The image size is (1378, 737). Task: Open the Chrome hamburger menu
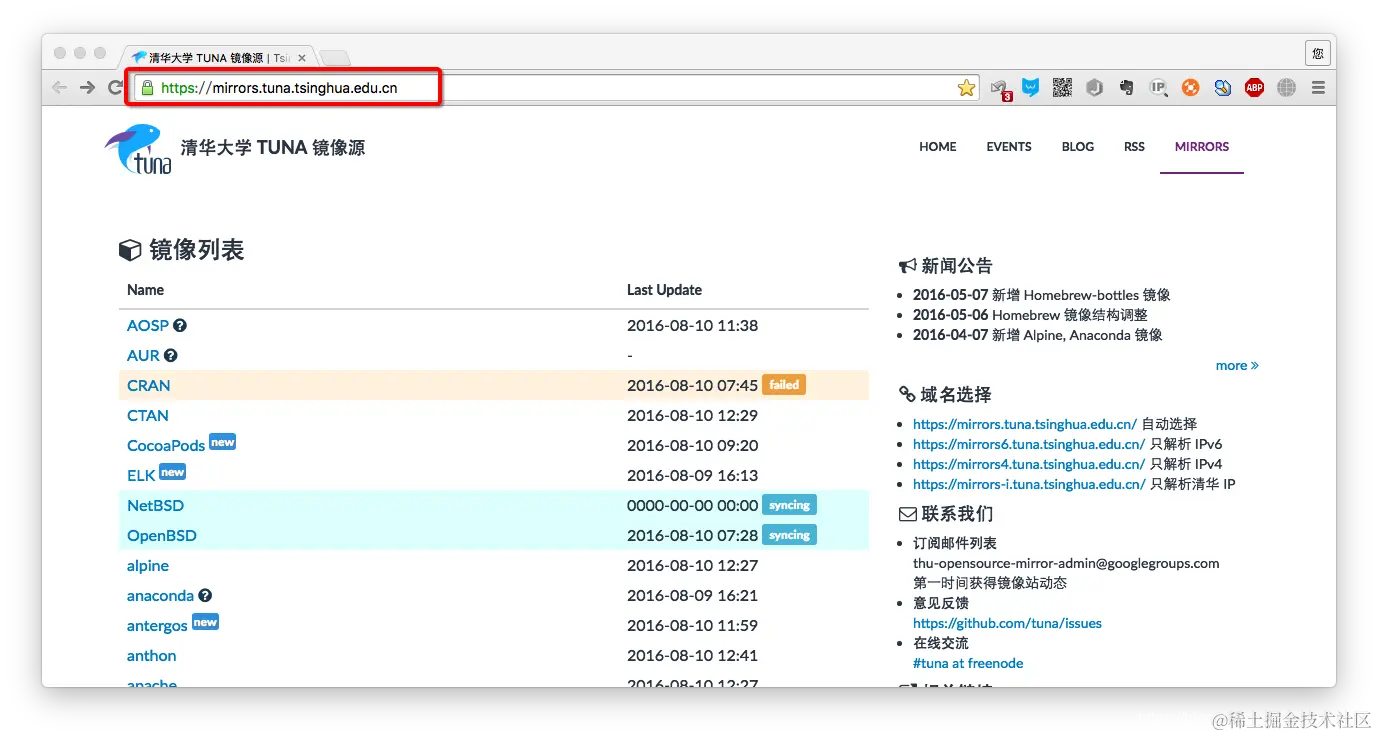pos(1318,88)
